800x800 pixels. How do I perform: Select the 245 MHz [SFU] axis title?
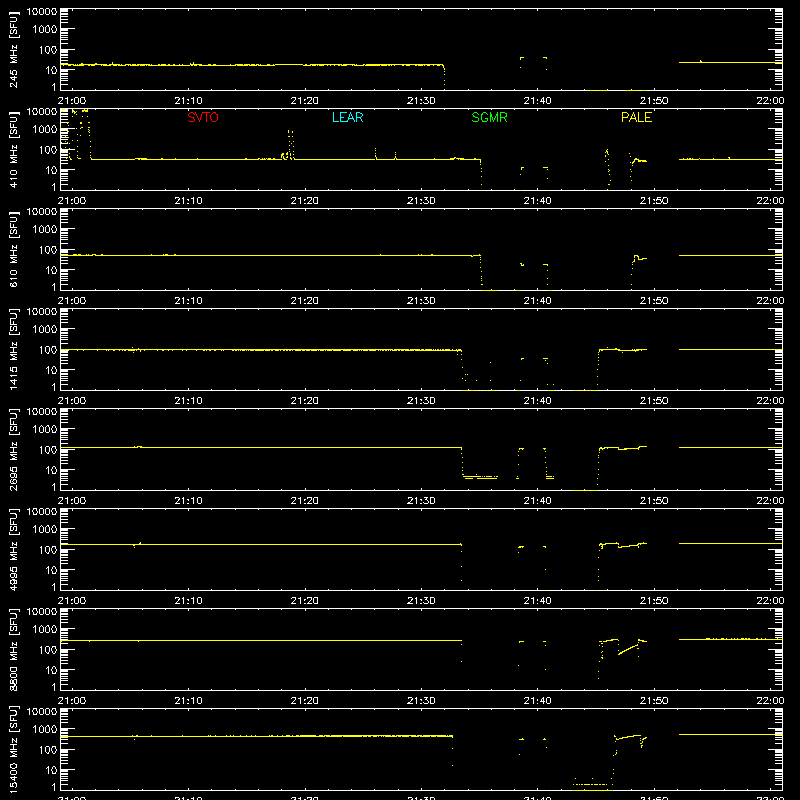[x=14, y=50]
